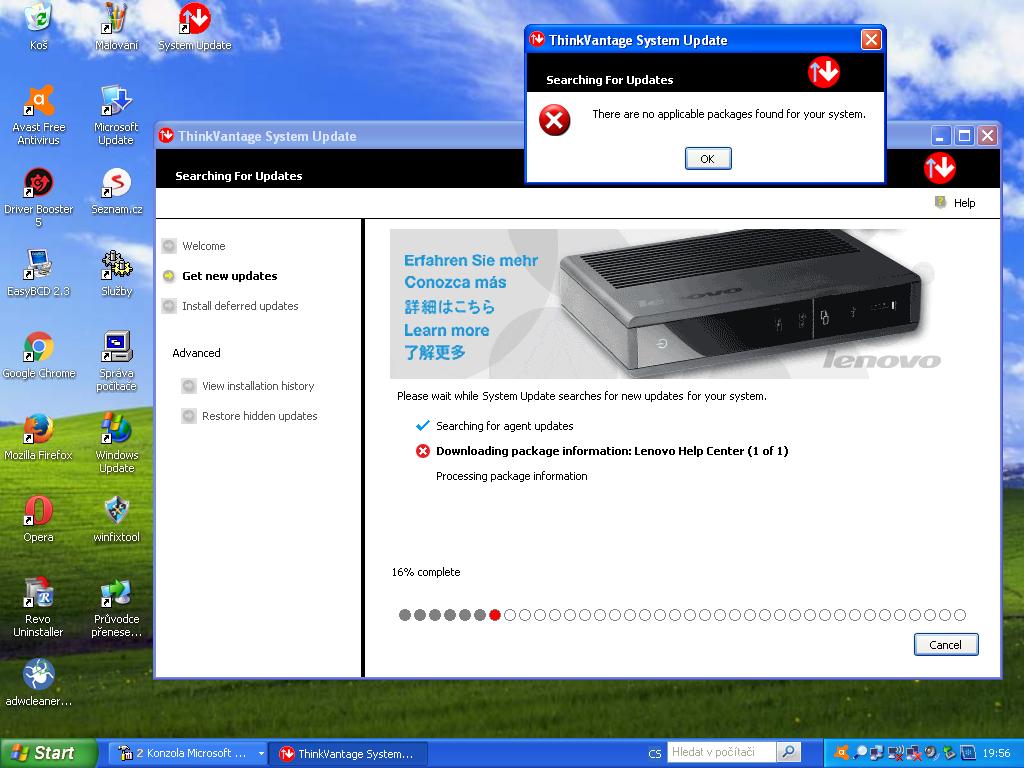Minimize the ThinkVantage System Update main window
The height and width of the screenshot is (768, 1024).
pyautogui.click(x=940, y=136)
